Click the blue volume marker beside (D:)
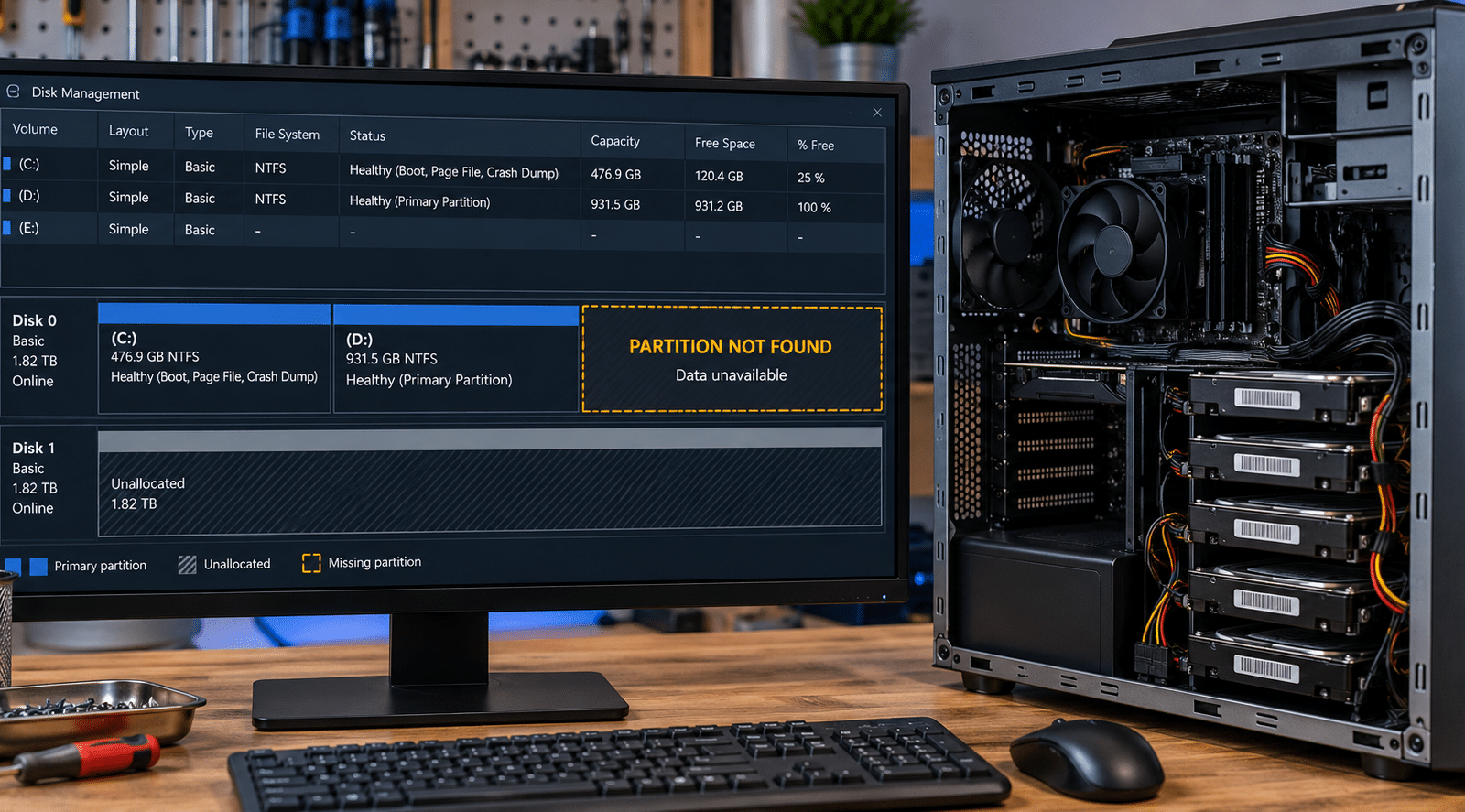1465x812 pixels. 7,196
